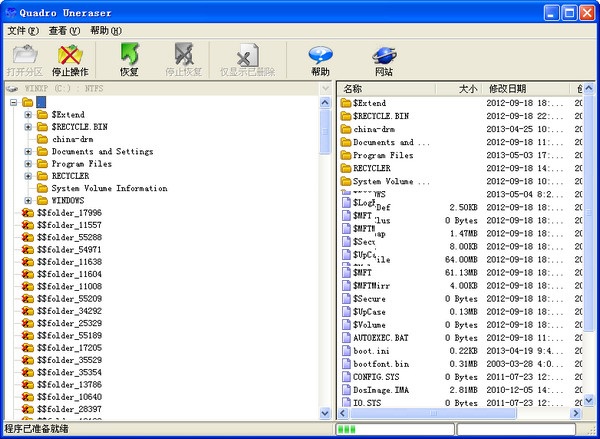Select the WINDOWS folder in tree

(x=67, y=200)
